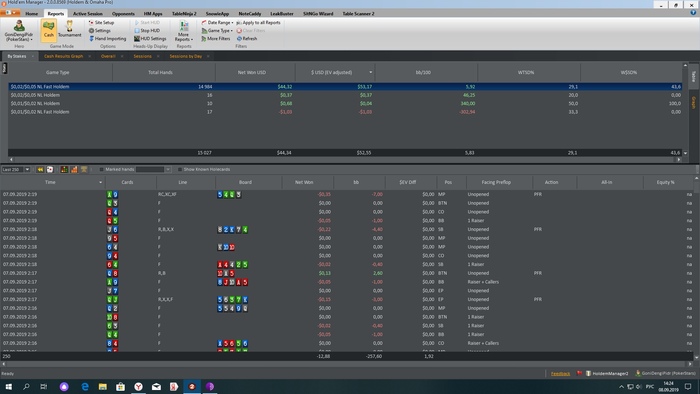Open Site Setup options
This screenshot has height=394, width=700.
coord(101,22)
